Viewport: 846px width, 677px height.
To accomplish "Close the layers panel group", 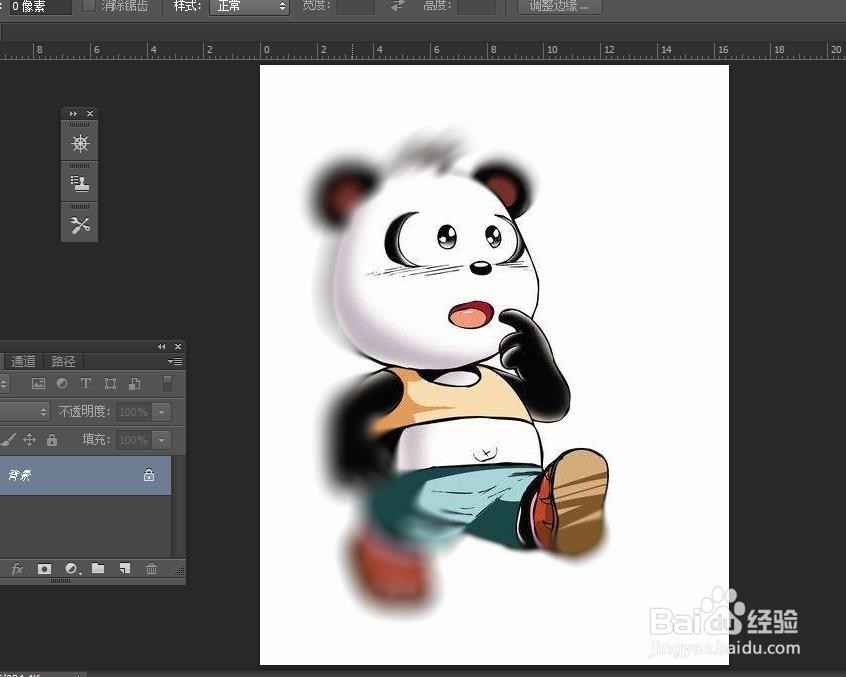I will click(x=178, y=346).
